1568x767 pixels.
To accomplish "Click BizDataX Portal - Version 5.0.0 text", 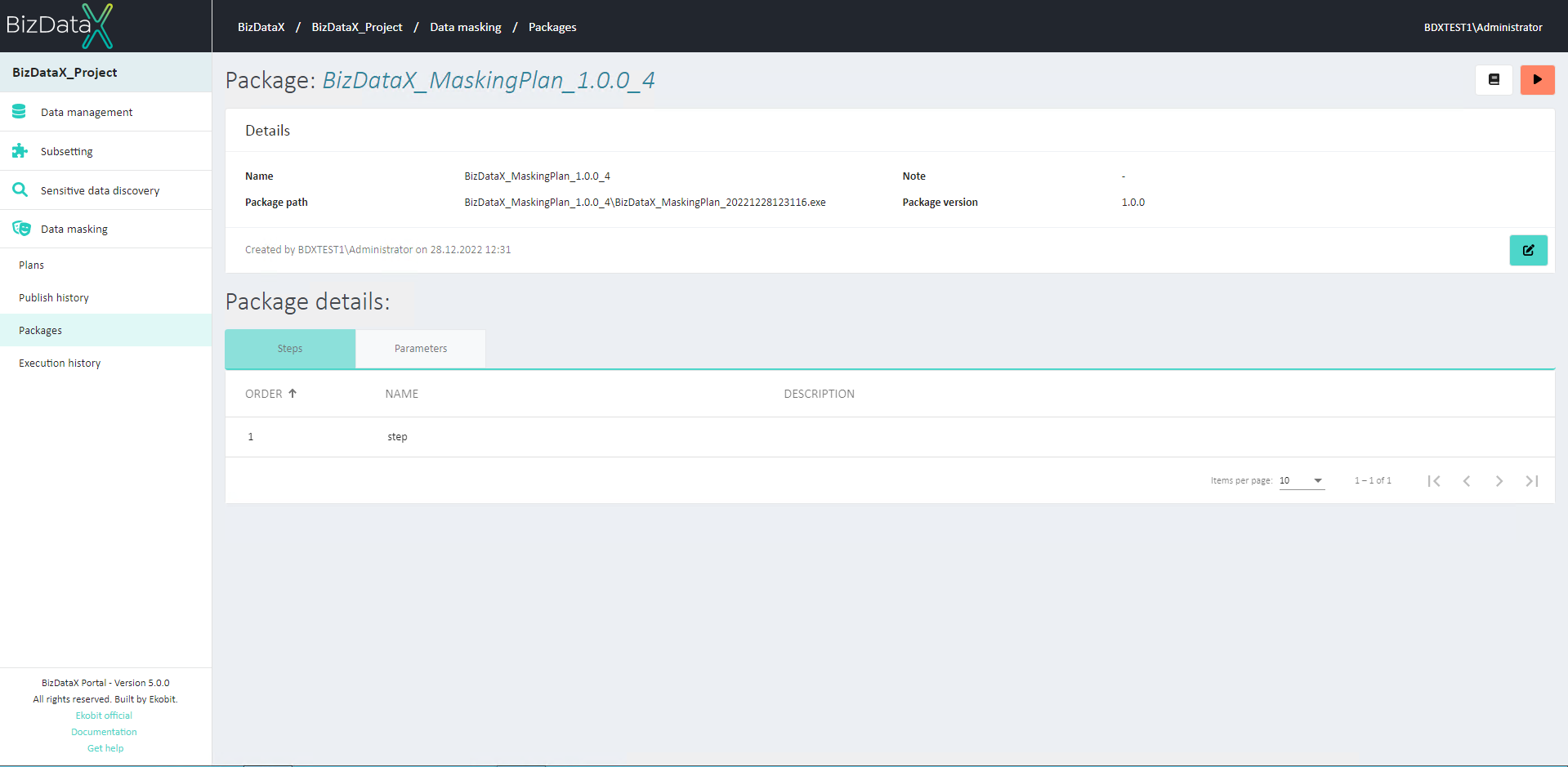I will (x=105, y=683).
